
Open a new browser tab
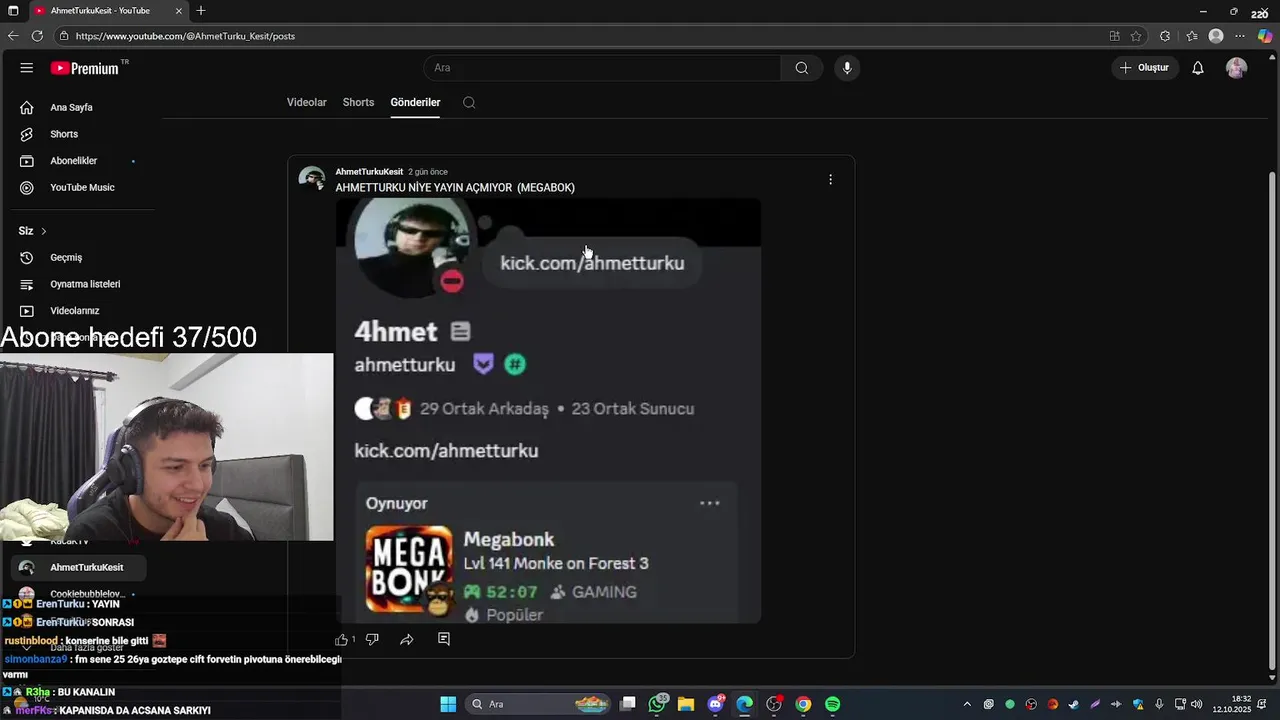click(x=201, y=11)
